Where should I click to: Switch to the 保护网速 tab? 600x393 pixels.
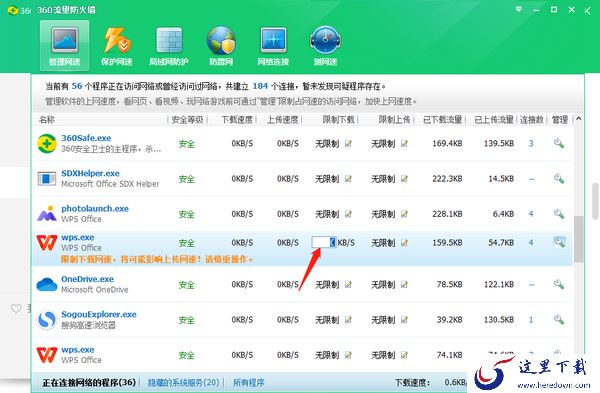pyautogui.click(x=116, y=46)
